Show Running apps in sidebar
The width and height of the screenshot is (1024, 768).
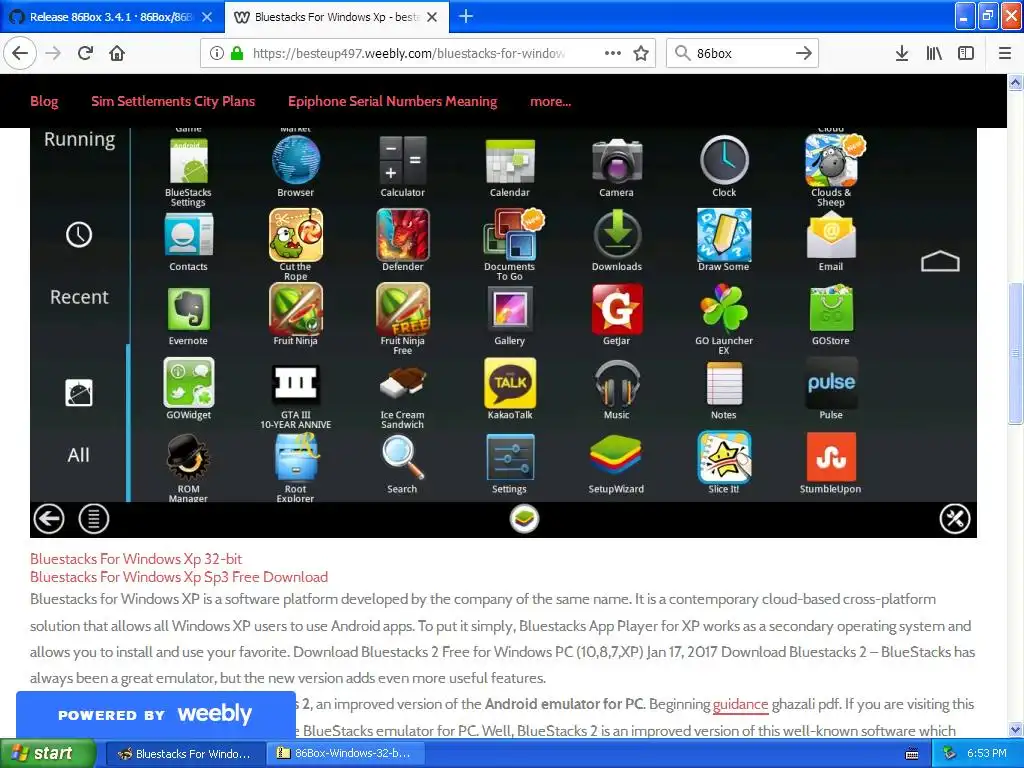80,139
